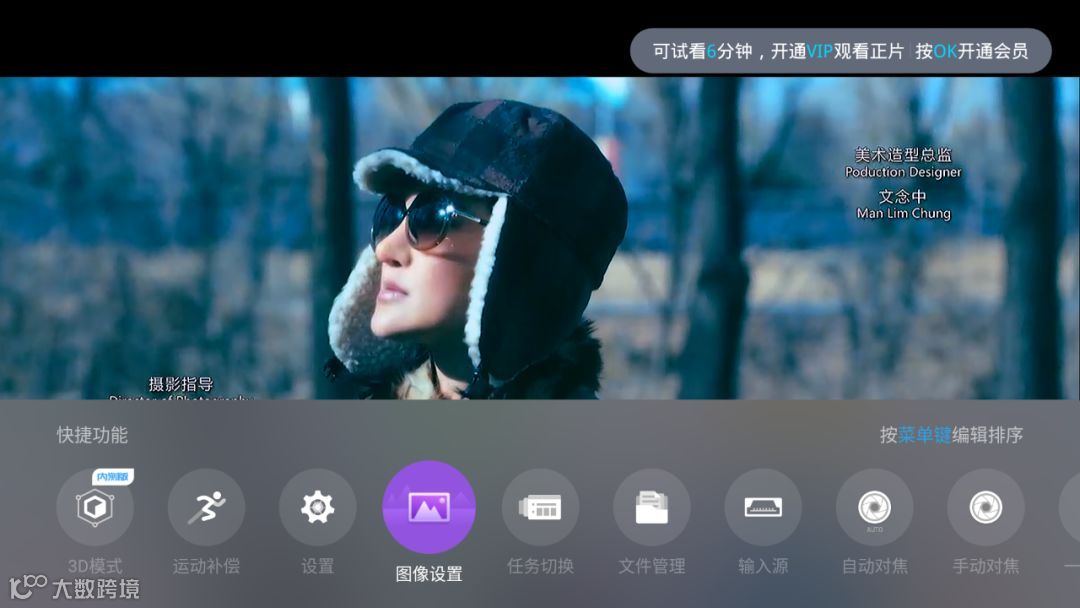Select the 输入源 HDMI port icon
Screen dimensions: 1080x608
[x=763, y=507]
